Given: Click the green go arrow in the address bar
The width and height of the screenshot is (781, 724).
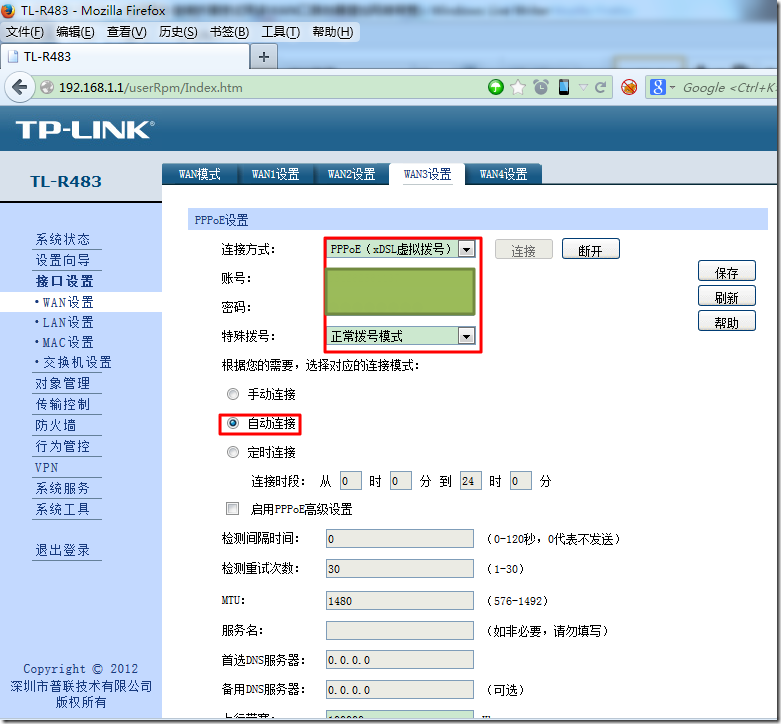Looking at the screenshot, I should click(495, 88).
